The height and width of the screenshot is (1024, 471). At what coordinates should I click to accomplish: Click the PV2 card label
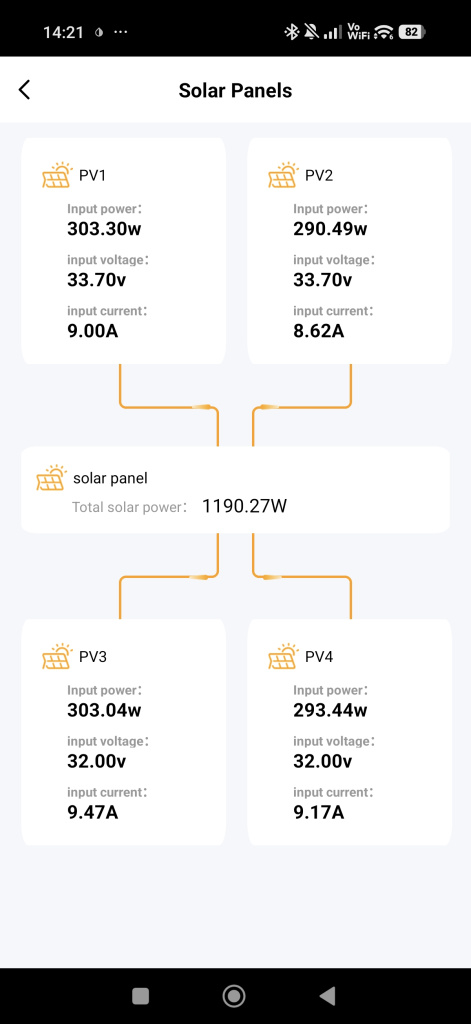coord(319,176)
